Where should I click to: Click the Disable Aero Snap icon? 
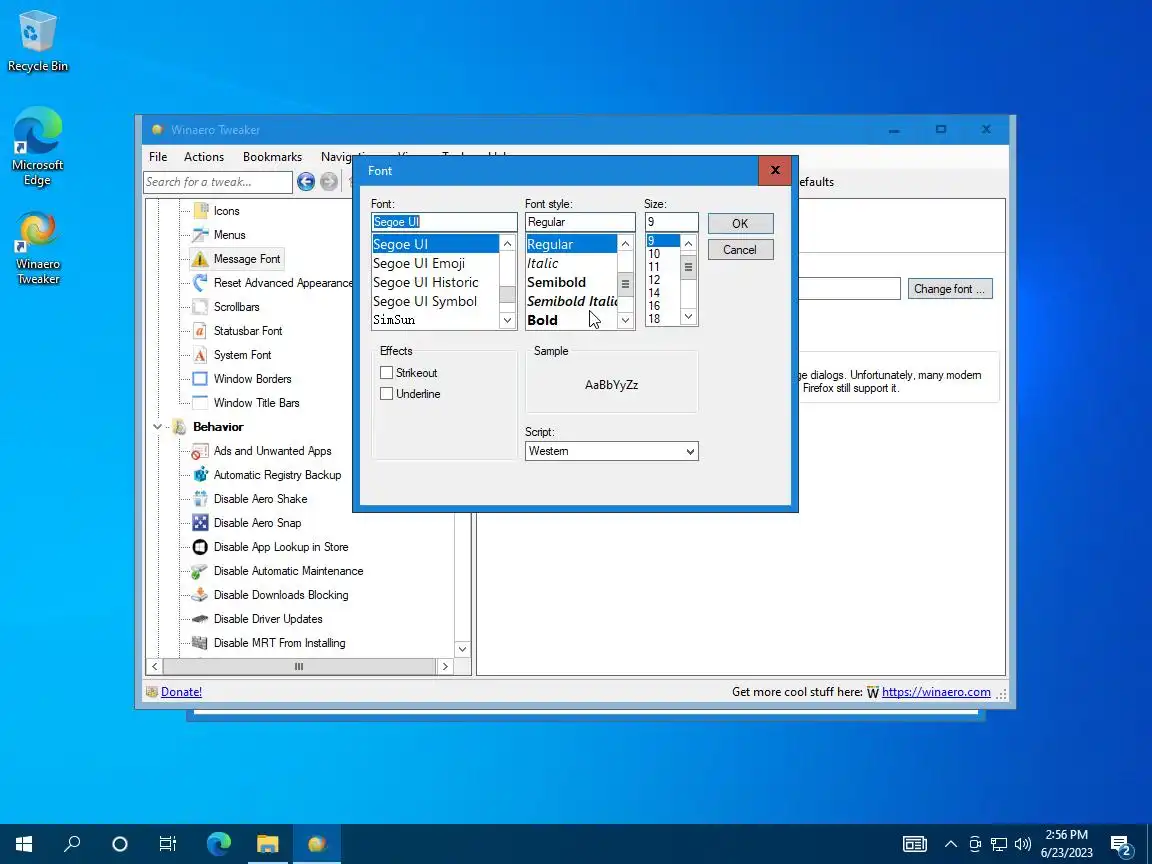pyautogui.click(x=200, y=523)
